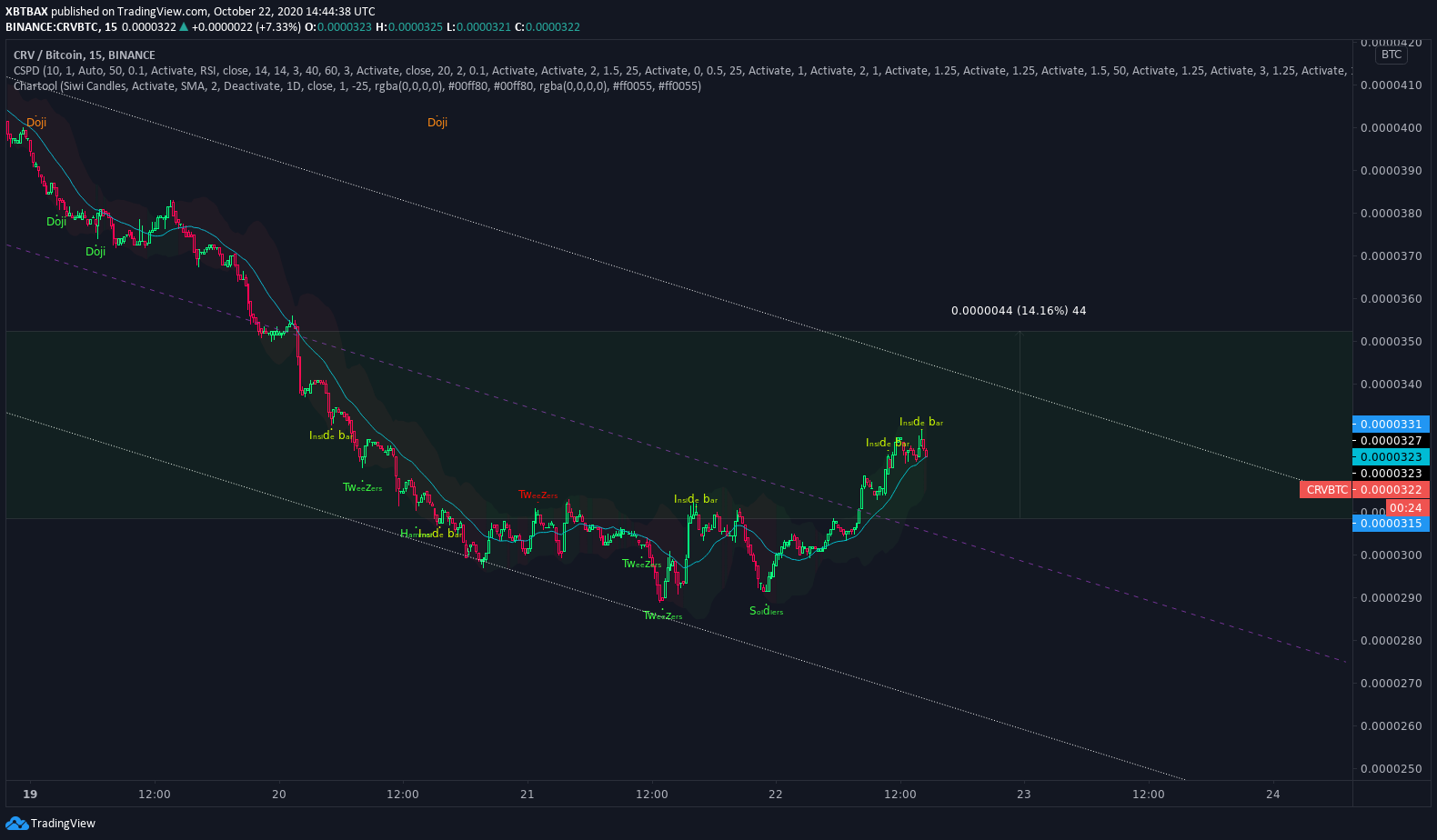Click price axis label 0.0000350
The image size is (1437, 840).
coord(1391,342)
